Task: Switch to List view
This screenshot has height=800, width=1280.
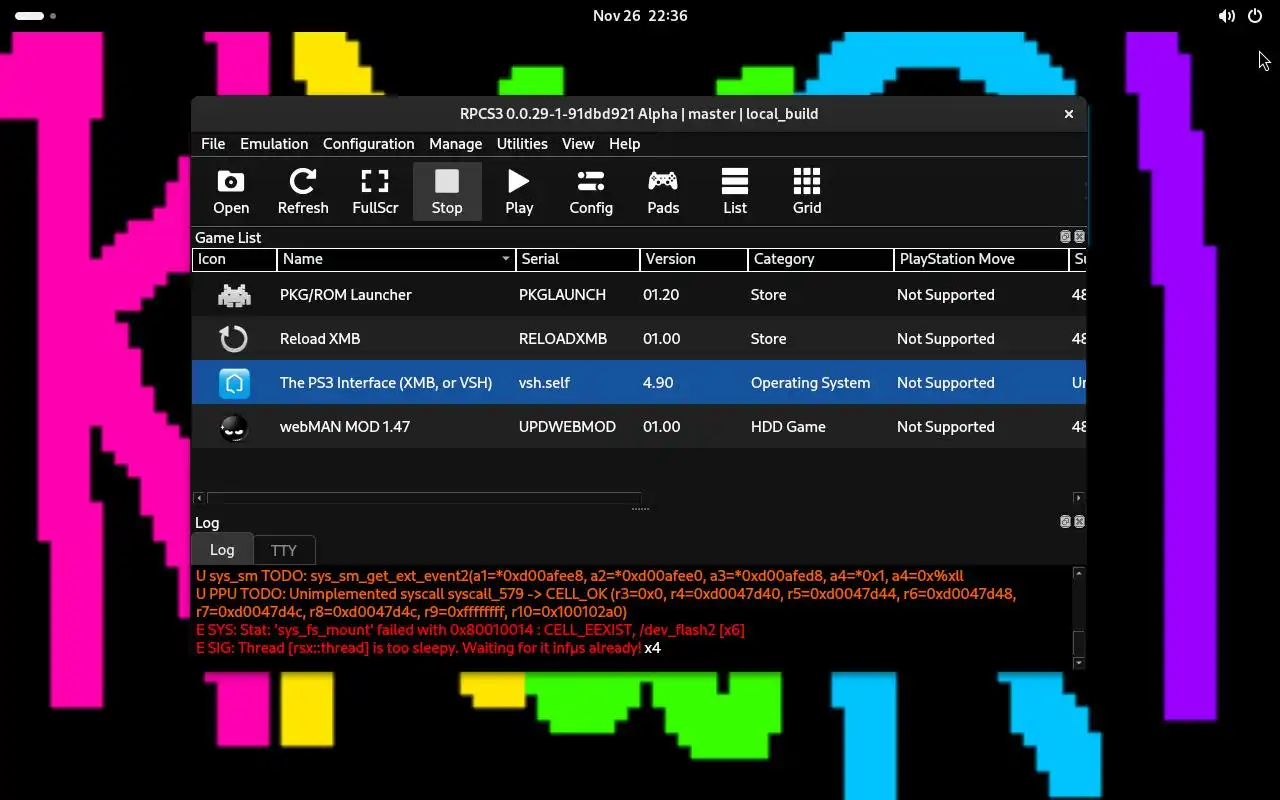Action: tap(735, 191)
